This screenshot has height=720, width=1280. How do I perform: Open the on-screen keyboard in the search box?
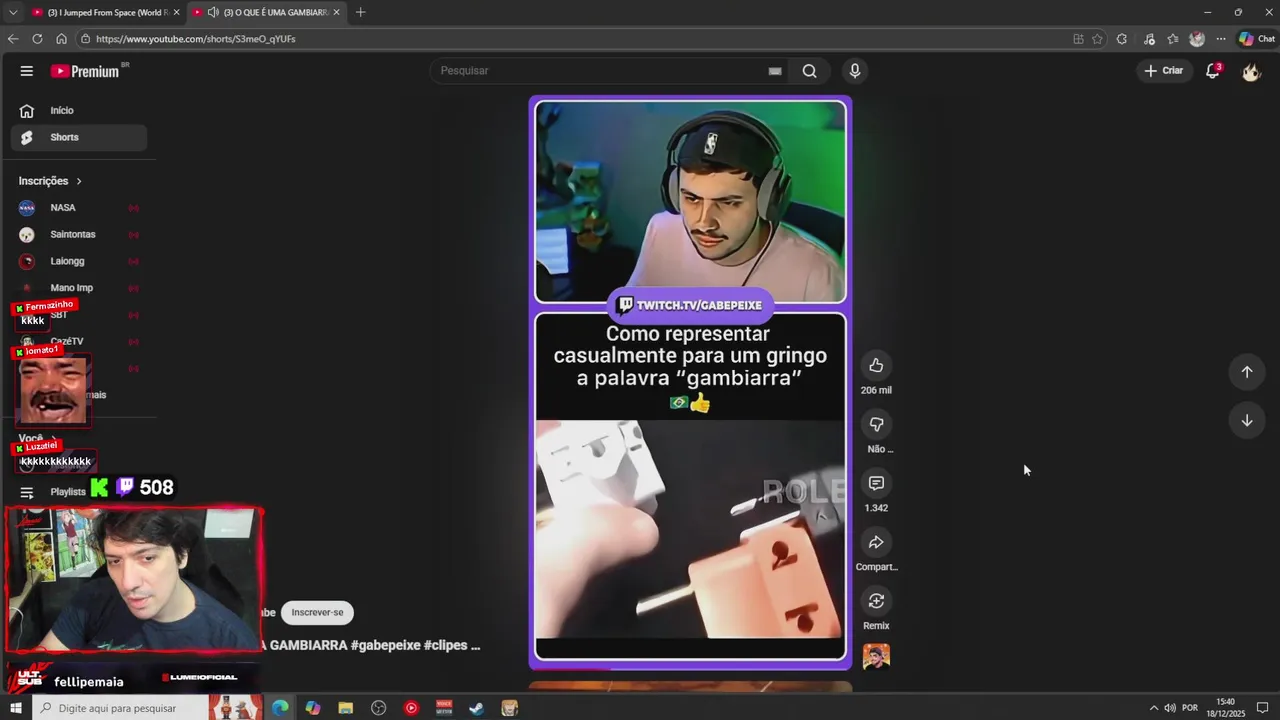click(x=775, y=71)
